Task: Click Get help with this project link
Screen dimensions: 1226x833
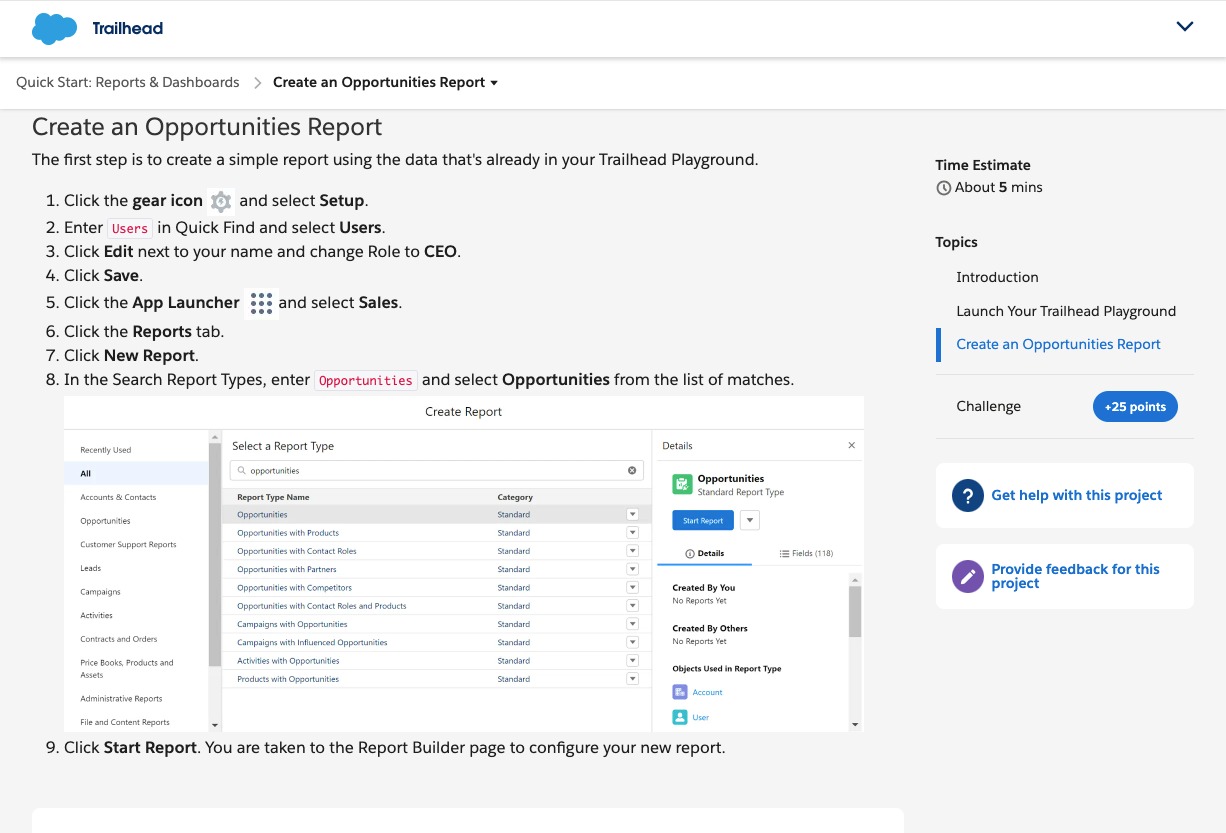Action: coord(1076,495)
